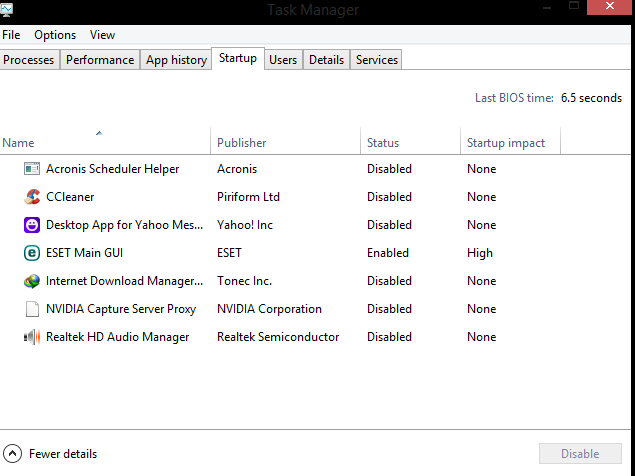Switch to the Services tab
Image resolution: width=635 pixels, height=476 pixels.
pyautogui.click(x=377, y=60)
